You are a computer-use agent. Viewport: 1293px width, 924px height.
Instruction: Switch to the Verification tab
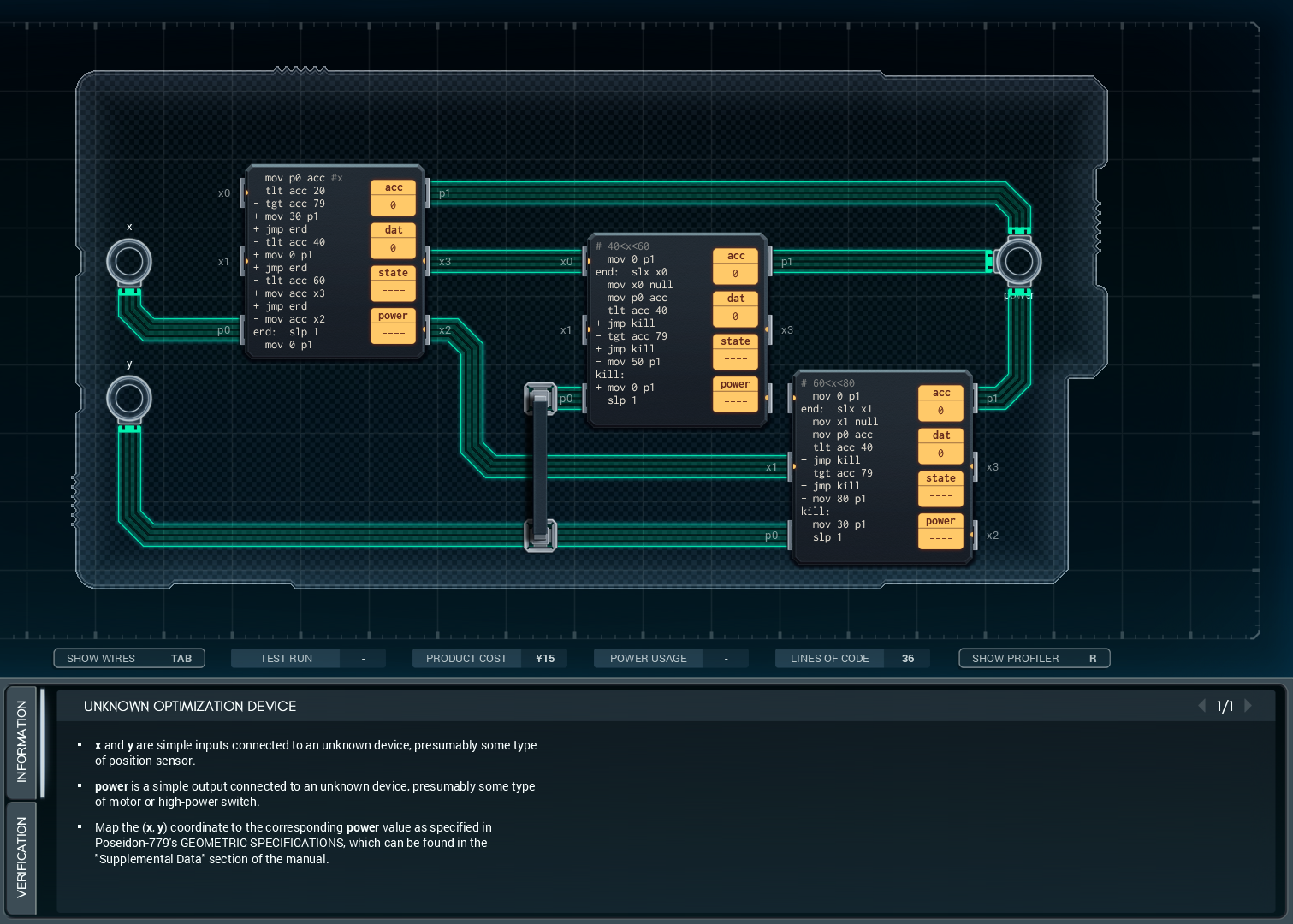(21, 856)
